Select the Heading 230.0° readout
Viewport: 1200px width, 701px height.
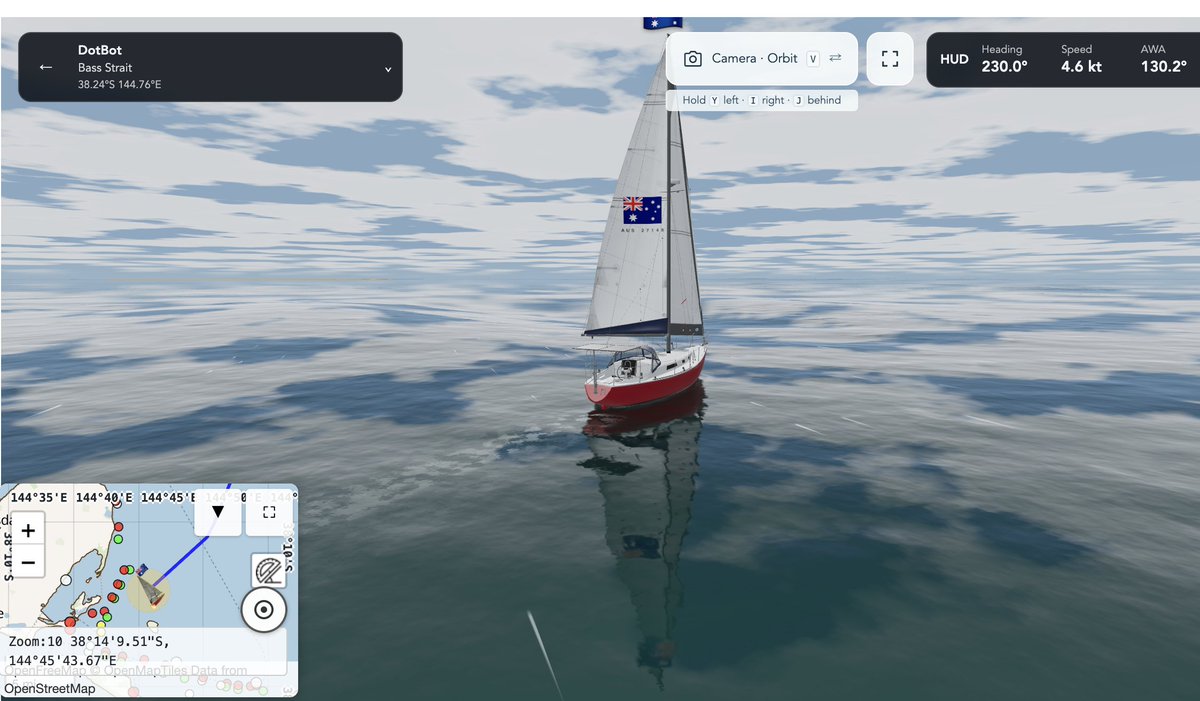point(1004,59)
